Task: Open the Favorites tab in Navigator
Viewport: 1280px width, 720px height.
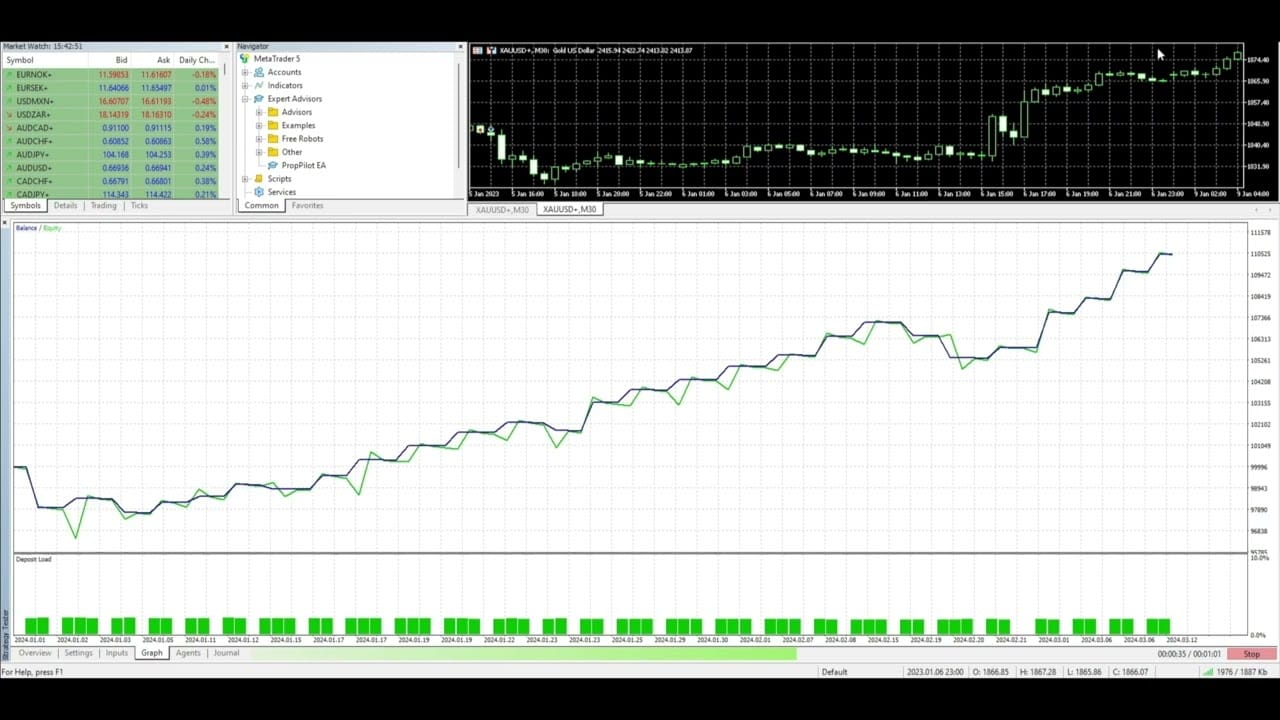Action: tap(307, 206)
